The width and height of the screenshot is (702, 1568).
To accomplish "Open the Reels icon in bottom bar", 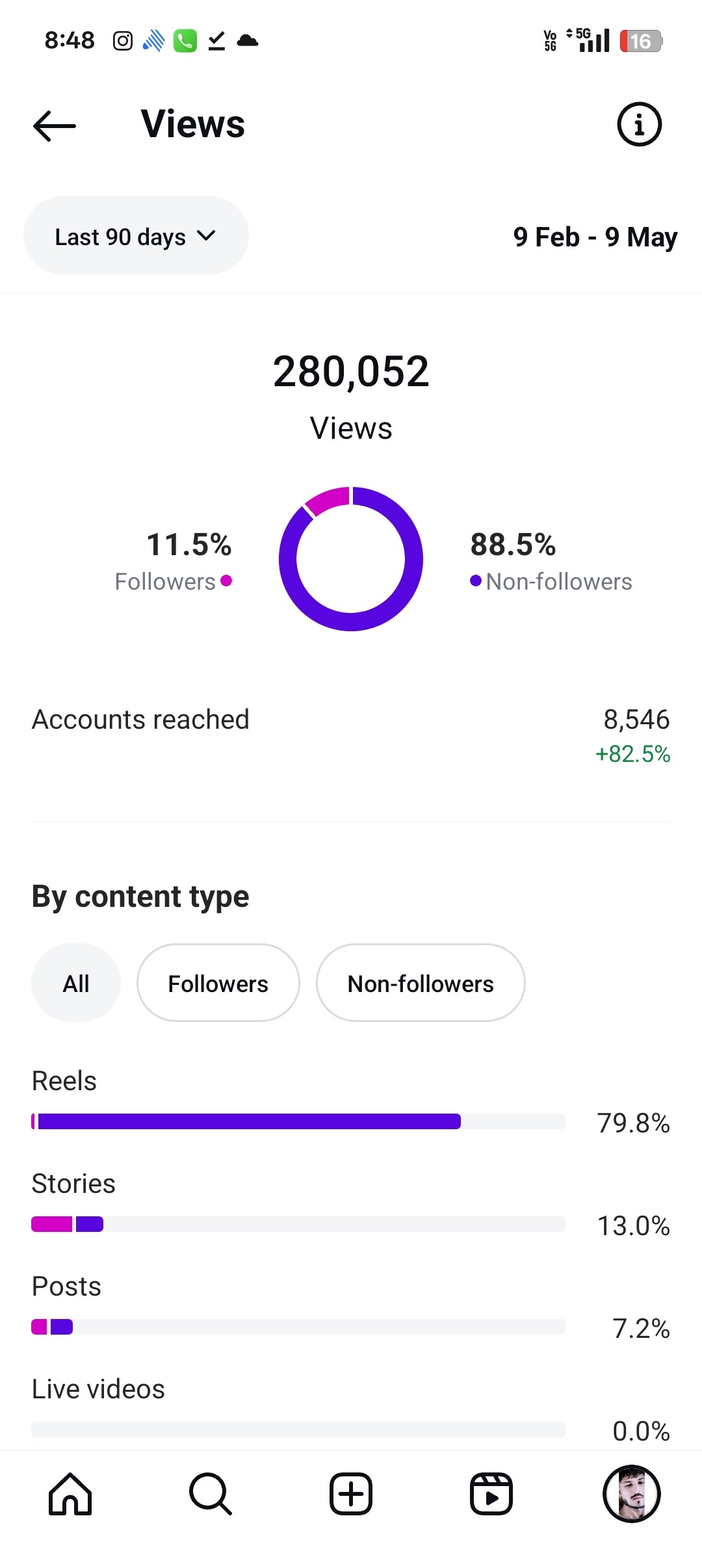I will (x=491, y=1494).
